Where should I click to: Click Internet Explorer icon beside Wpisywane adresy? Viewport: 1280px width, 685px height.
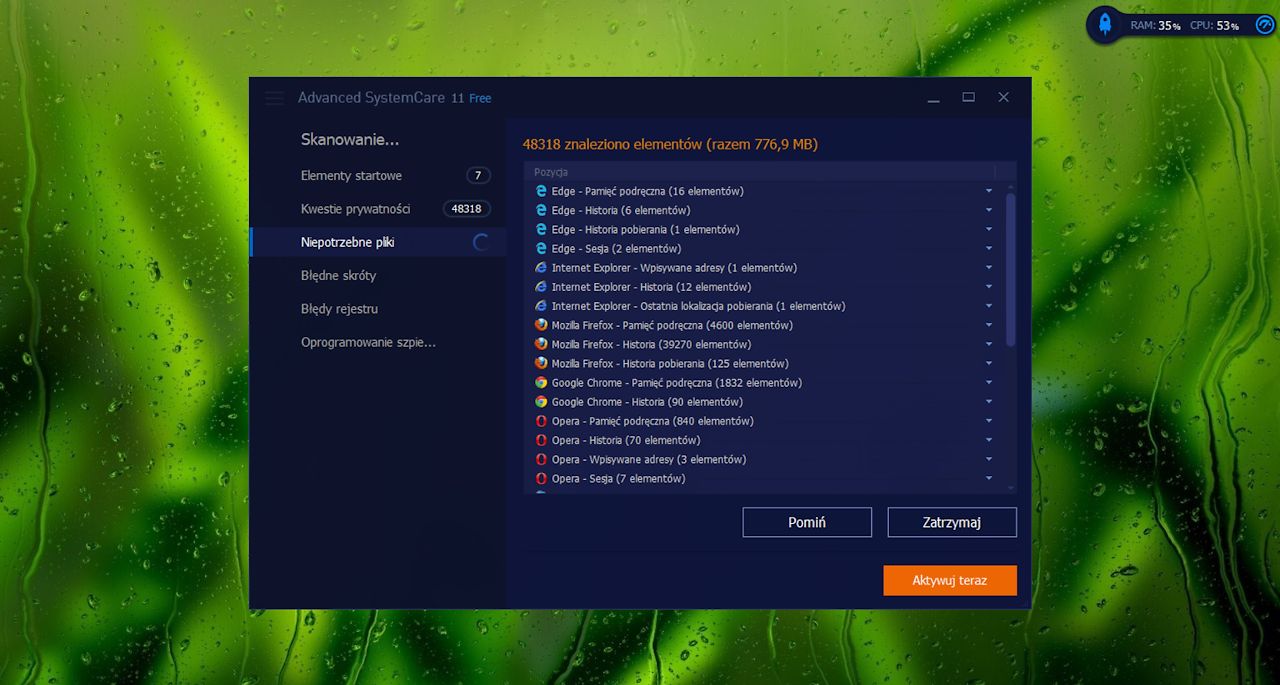(x=541, y=268)
